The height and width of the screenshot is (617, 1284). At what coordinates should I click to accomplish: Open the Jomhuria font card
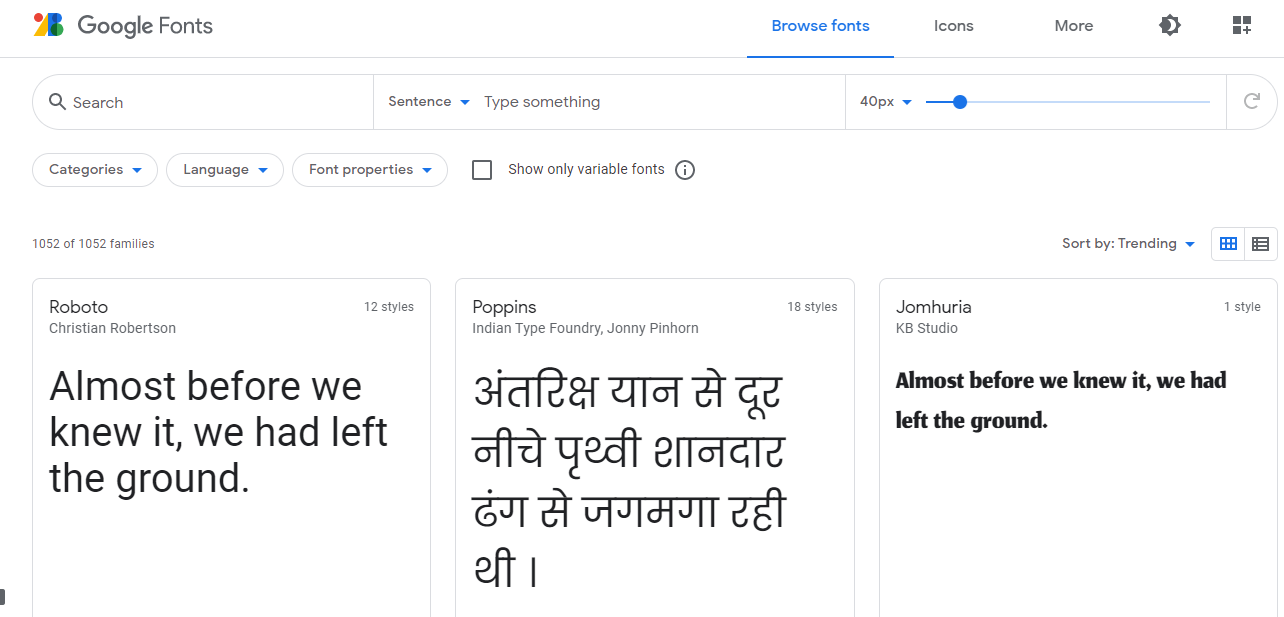pos(1078,448)
